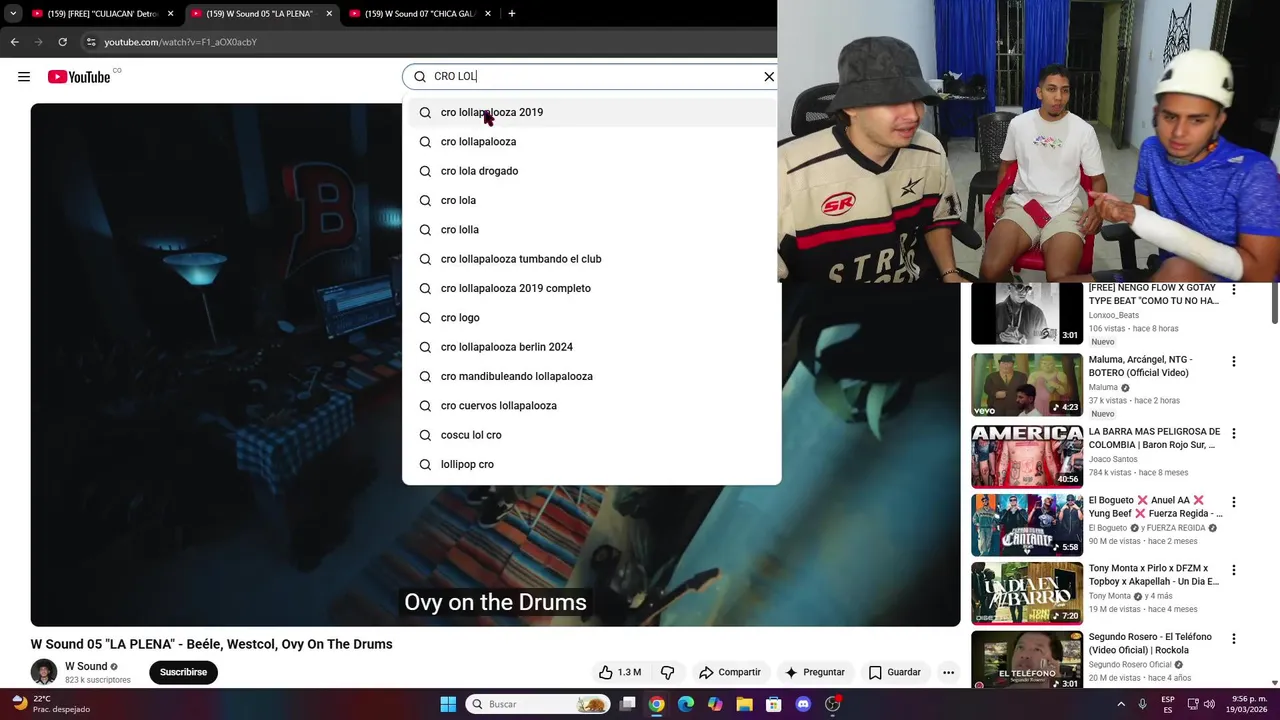Open the W Sound channel name link

[x=86, y=666]
